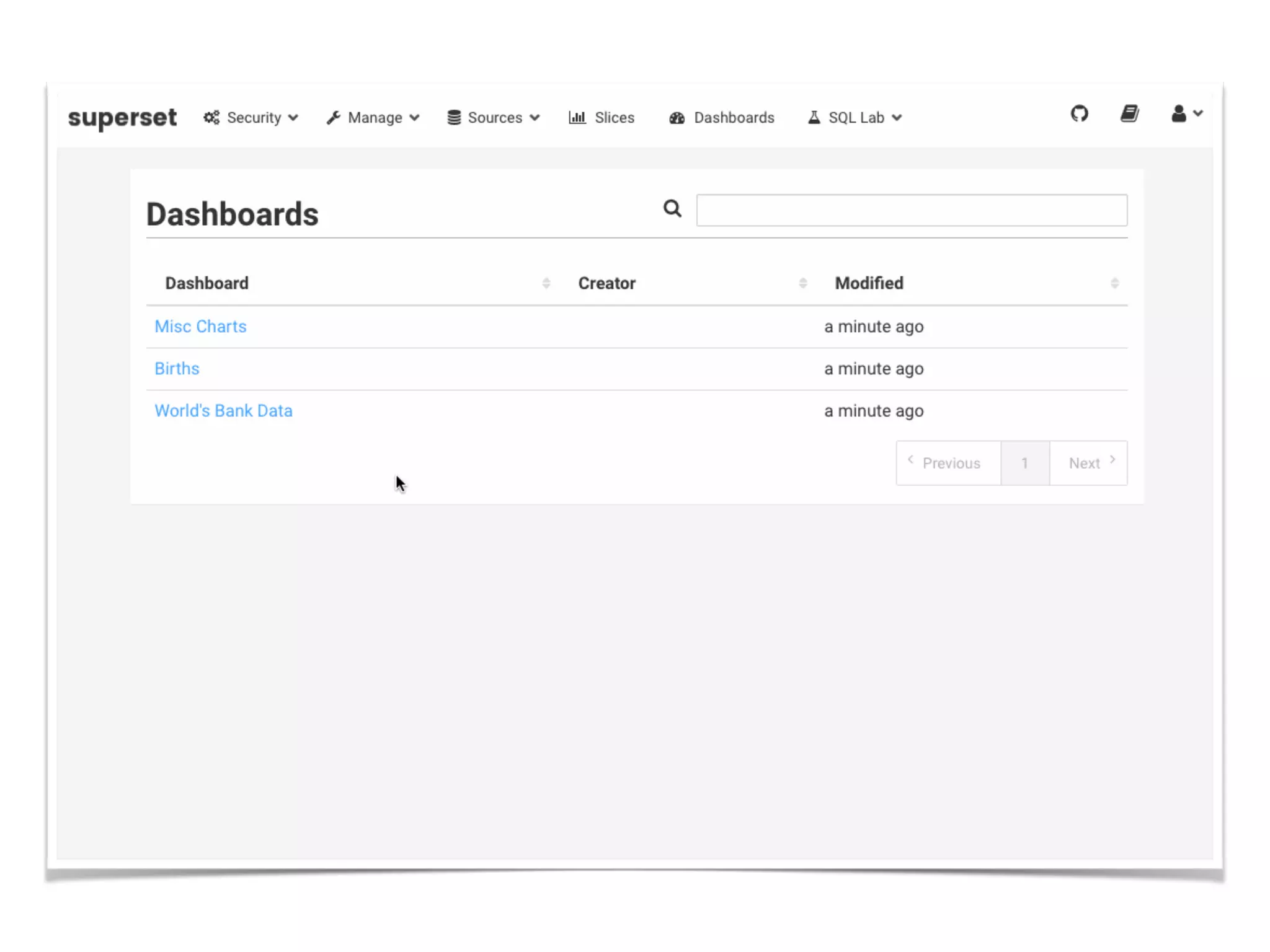1270x952 pixels.
Task: Focus the dashboards search input field
Action: (x=911, y=210)
